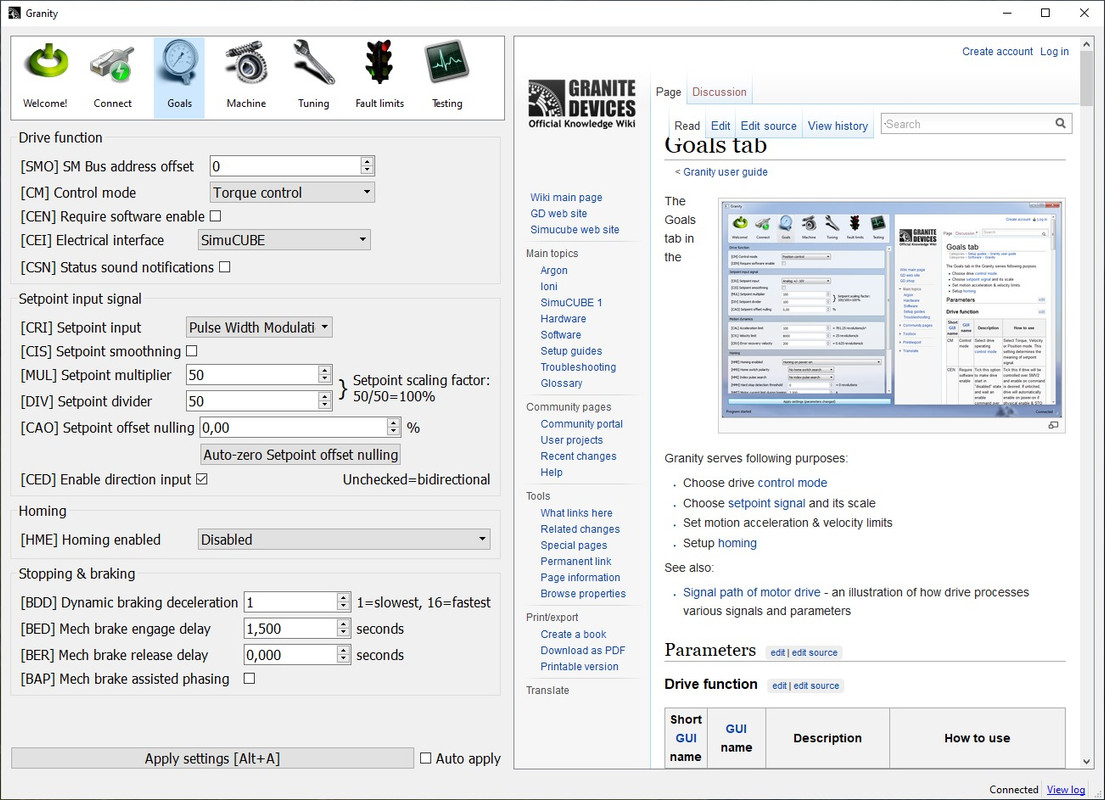Image resolution: width=1105 pixels, height=800 pixels.
Task: Open the control mode link
Action: click(x=792, y=483)
